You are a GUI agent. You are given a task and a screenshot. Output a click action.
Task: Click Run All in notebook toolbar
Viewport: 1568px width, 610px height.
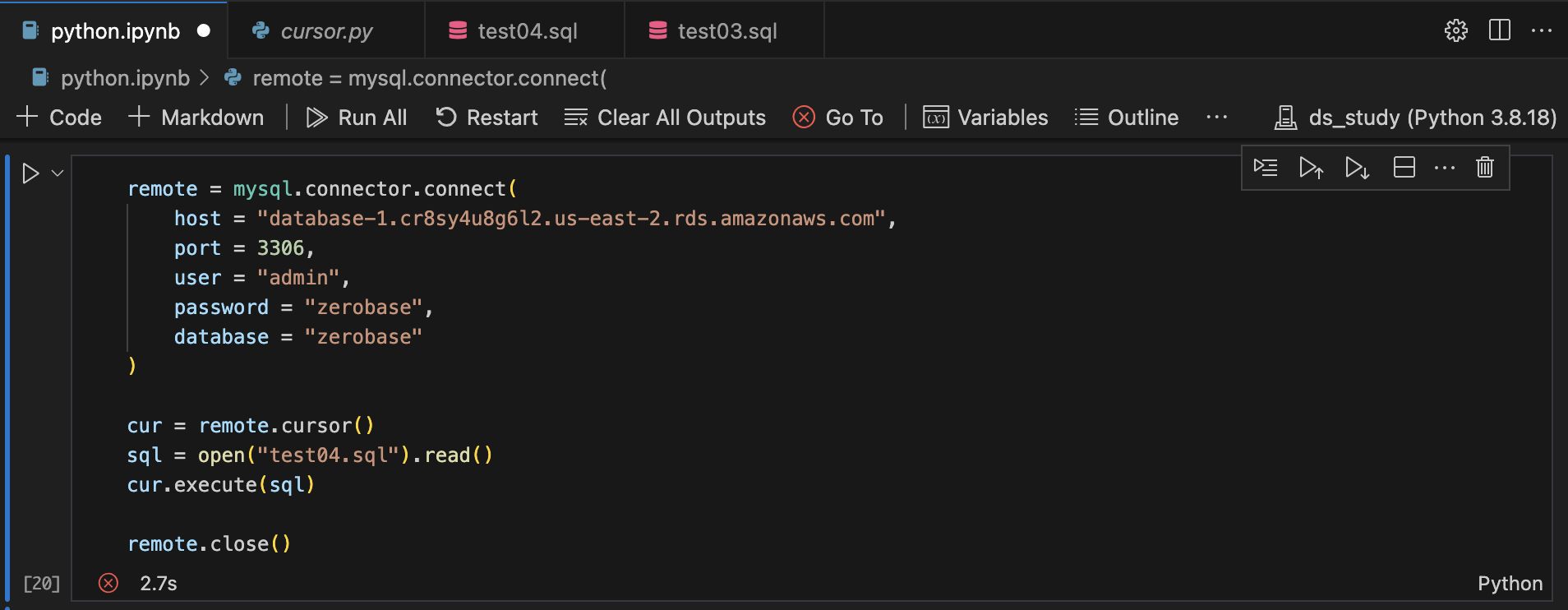pyautogui.click(x=357, y=118)
